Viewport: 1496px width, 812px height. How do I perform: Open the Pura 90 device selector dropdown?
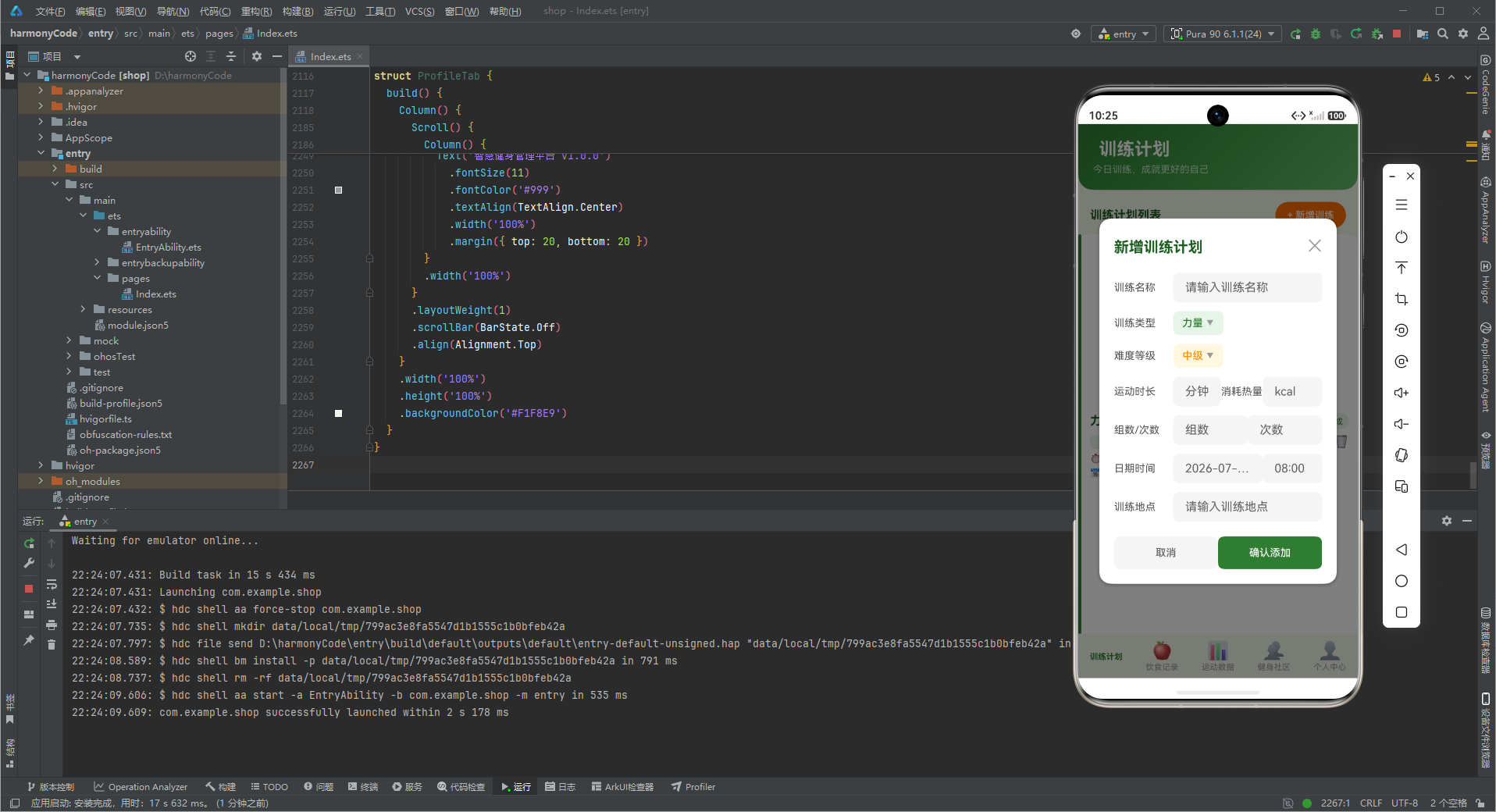coord(1222,34)
